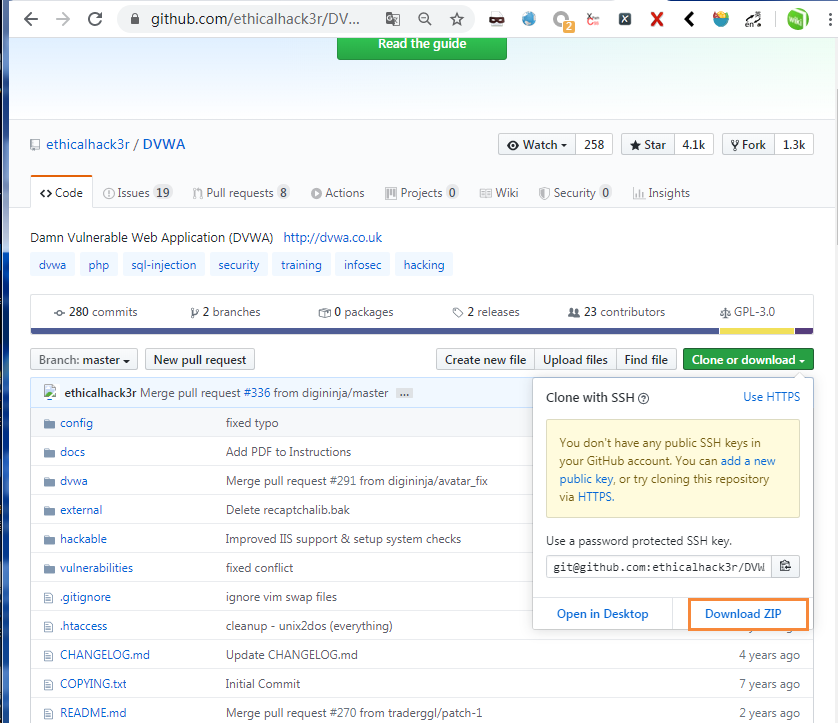Reload the page with the refresh icon
Image resolution: width=838 pixels, height=723 pixels.
pyautogui.click(x=95, y=19)
